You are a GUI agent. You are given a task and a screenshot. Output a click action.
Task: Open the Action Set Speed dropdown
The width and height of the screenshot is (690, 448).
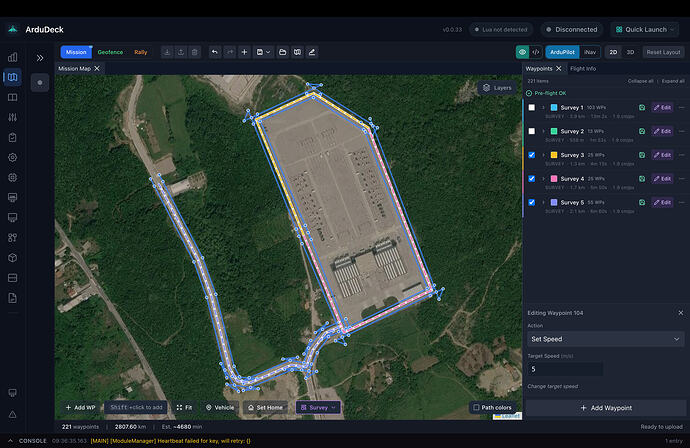606,339
